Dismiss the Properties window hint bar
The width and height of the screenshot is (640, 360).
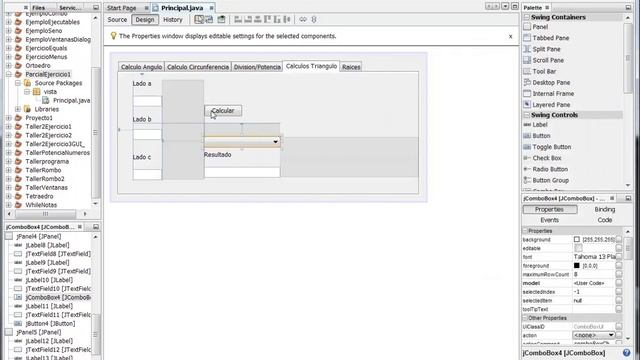point(510,36)
